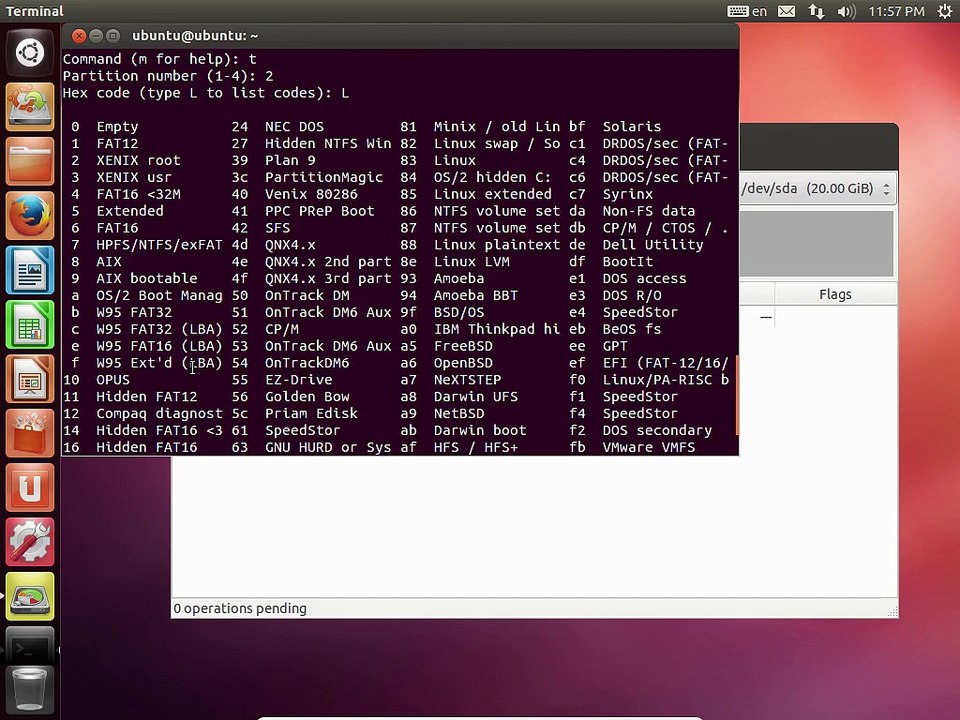The height and width of the screenshot is (720, 960).
Task: Click the 'FreeBSD' entry in terminal list
Action: pyautogui.click(x=463, y=346)
